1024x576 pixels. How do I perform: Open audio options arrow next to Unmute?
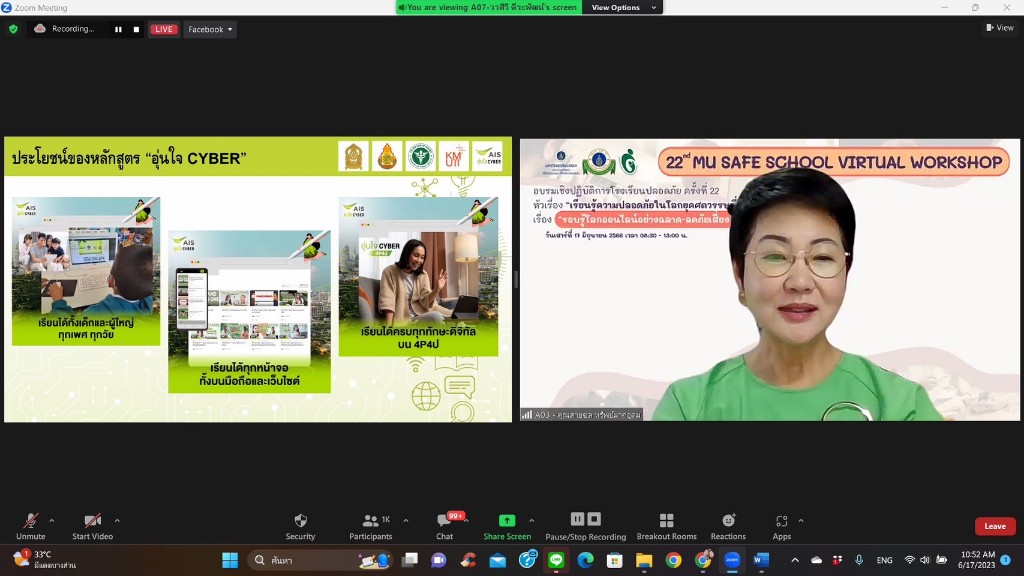tap(52, 520)
